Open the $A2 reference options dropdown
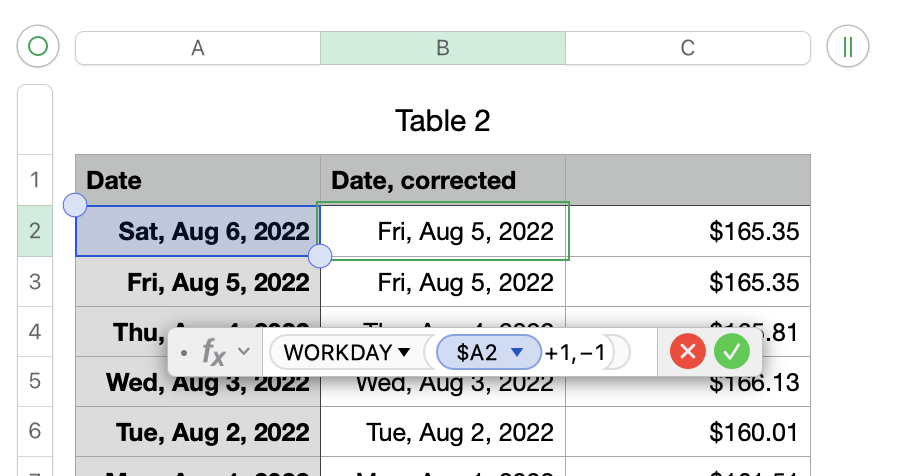This screenshot has height=476, width=900. point(517,352)
